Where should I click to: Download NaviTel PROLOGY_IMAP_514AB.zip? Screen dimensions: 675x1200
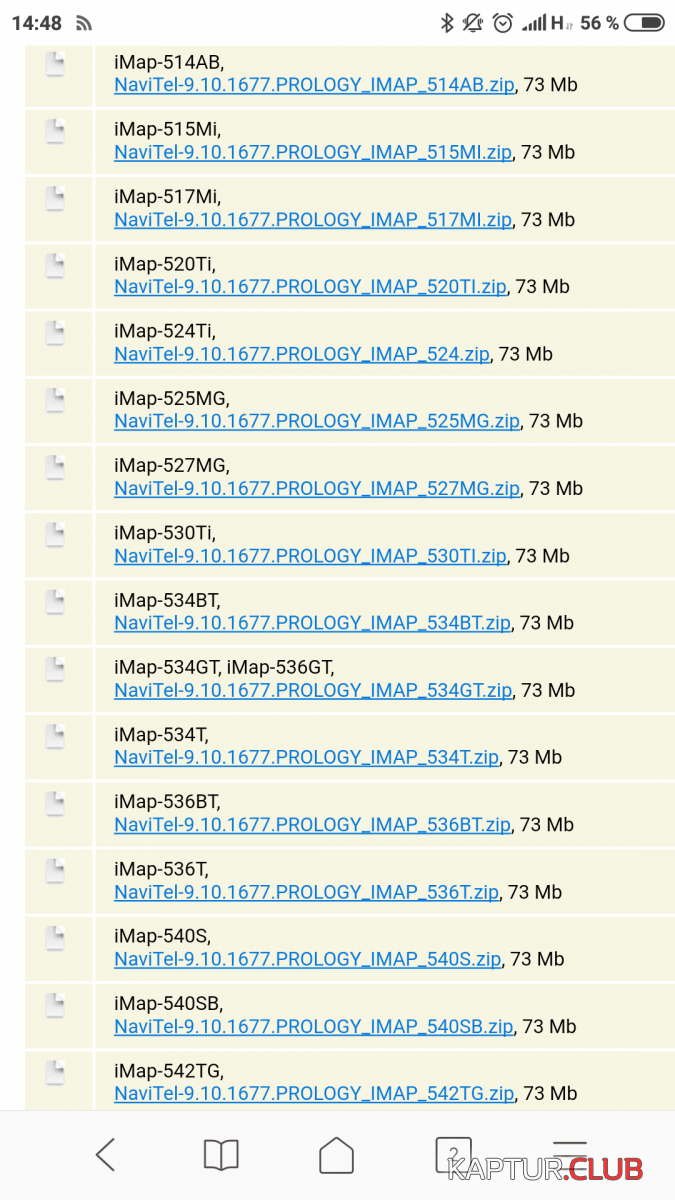point(314,86)
